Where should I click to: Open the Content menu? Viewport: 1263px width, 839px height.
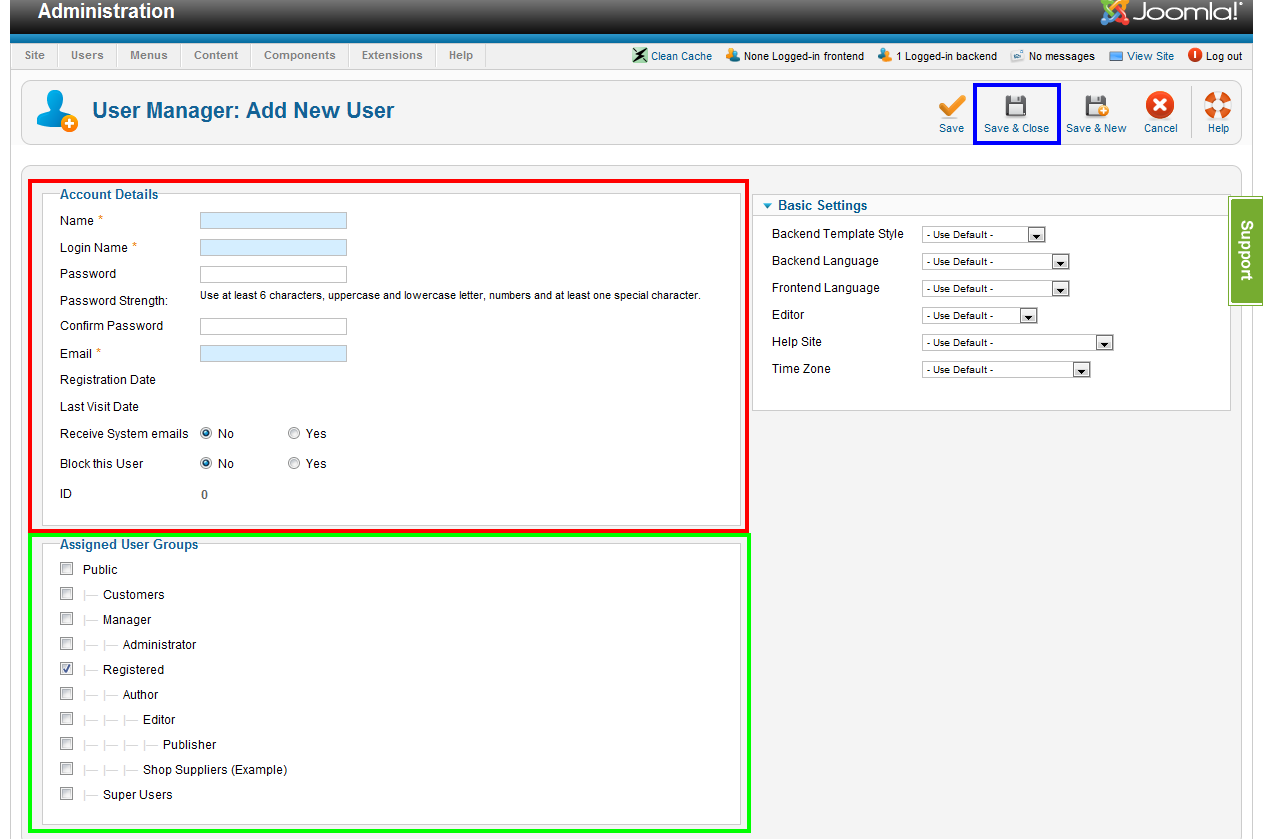pyautogui.click(x=216, y=55)
